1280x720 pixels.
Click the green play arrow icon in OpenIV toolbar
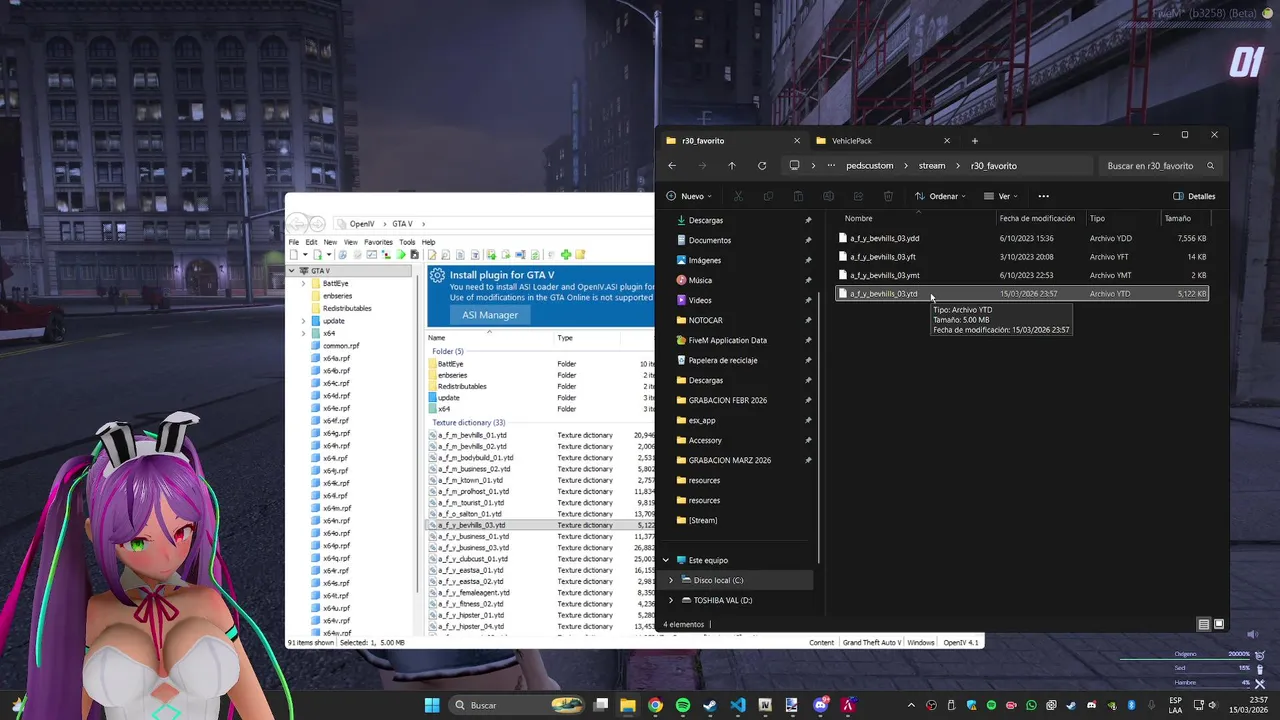[401, 255]
